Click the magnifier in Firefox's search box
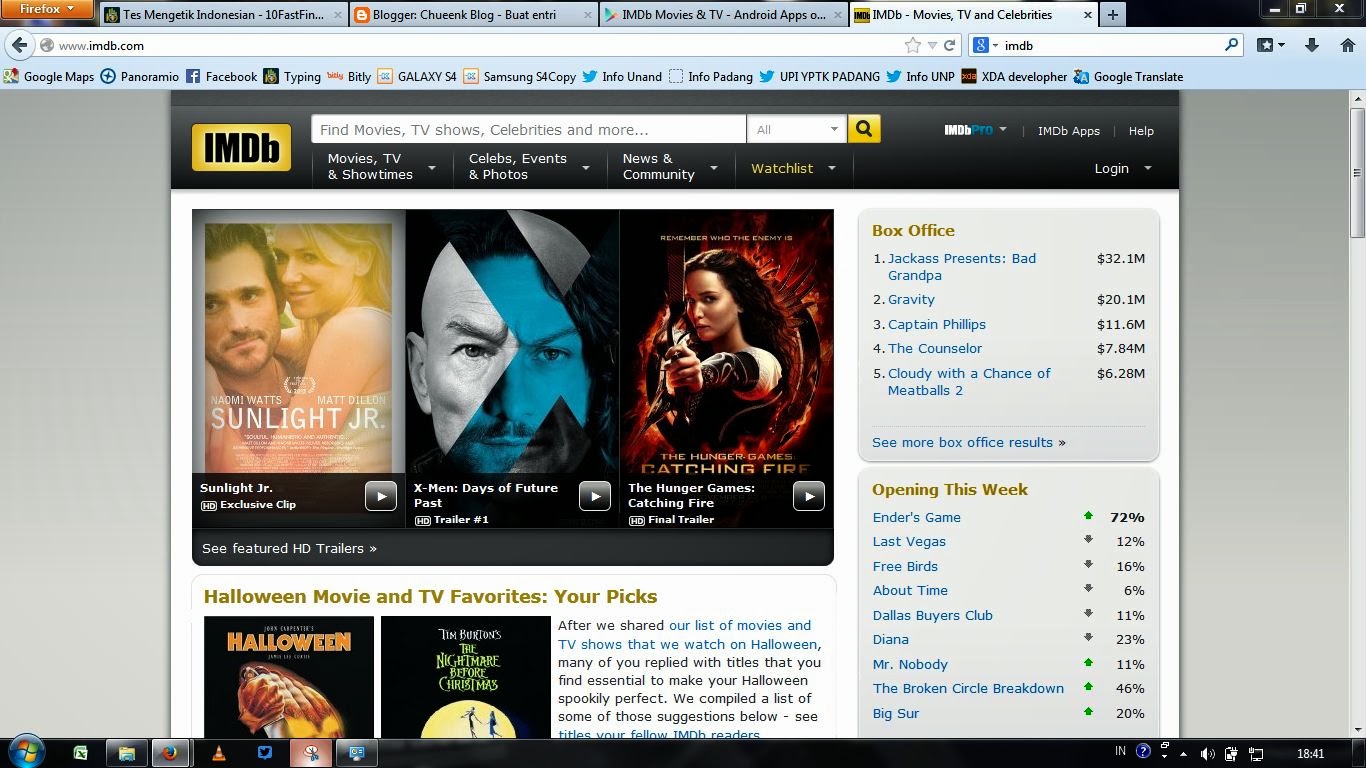 pos(1232,45)
